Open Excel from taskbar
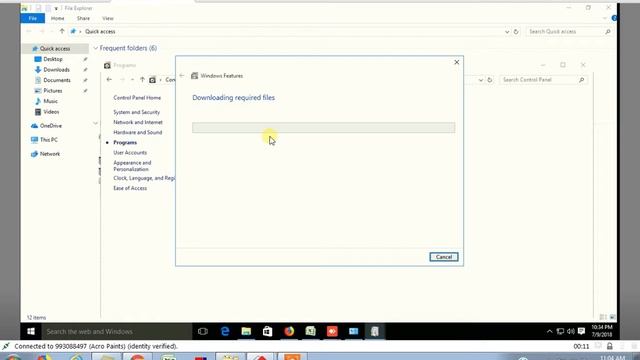The image size is (640, 360). pyautogui.click(x=311, y=331)
